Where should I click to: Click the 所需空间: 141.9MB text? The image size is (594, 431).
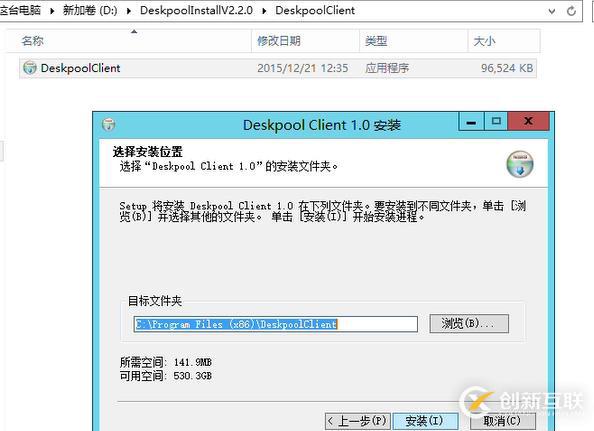166,362
